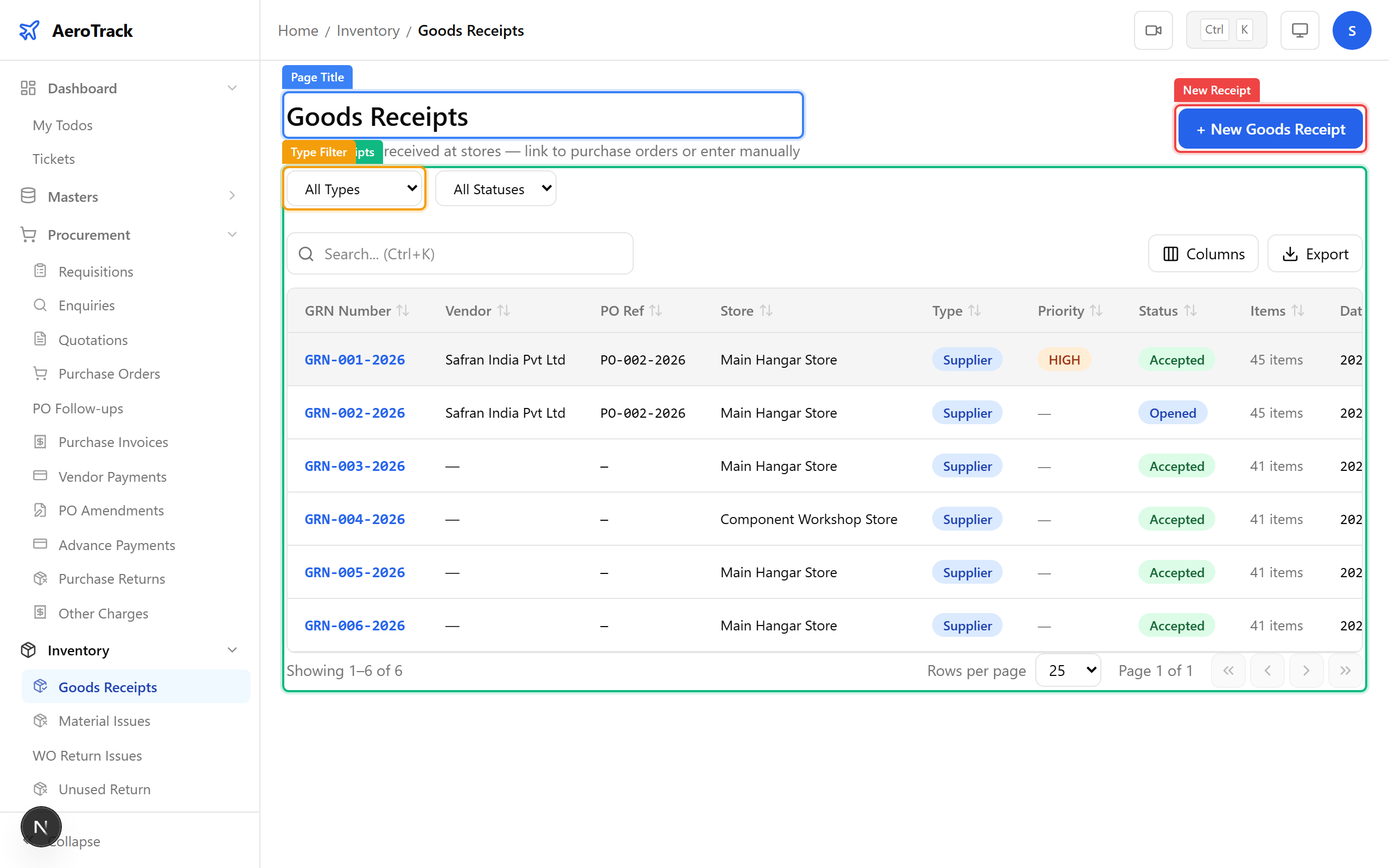1389x868 pixels.
Task: Expand the Rows per page selector
Action: (x=1068, y=670)
